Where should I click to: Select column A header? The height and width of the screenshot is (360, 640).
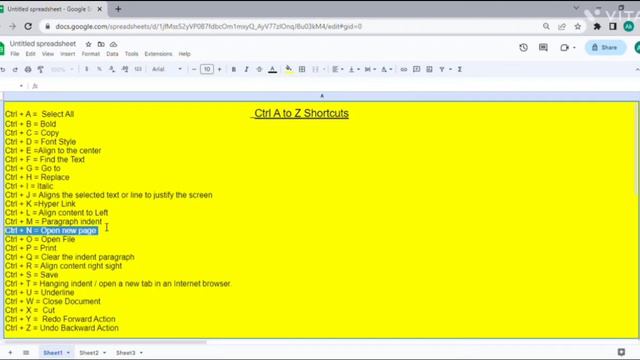[322, 96]
